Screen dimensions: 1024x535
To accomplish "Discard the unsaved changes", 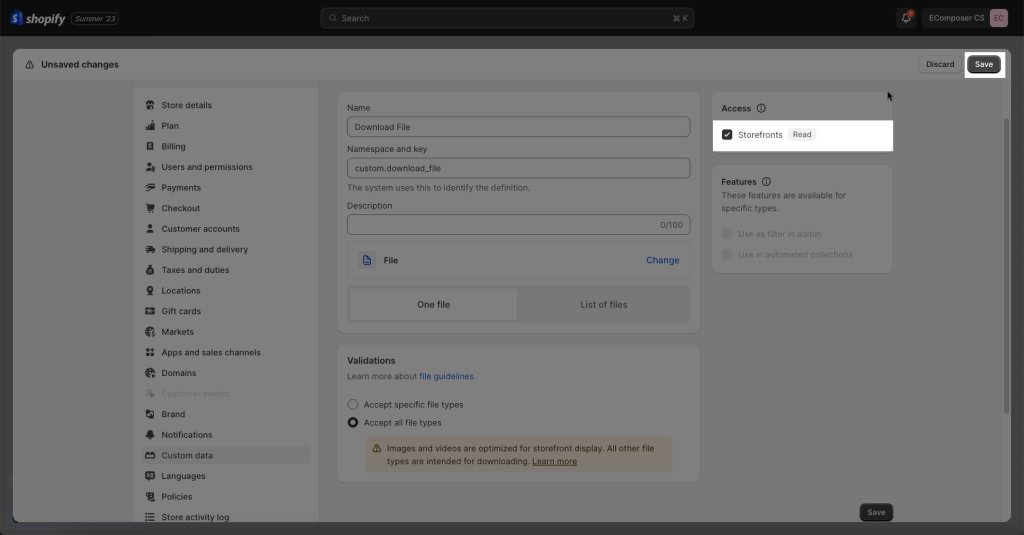I will coord(940,64).
